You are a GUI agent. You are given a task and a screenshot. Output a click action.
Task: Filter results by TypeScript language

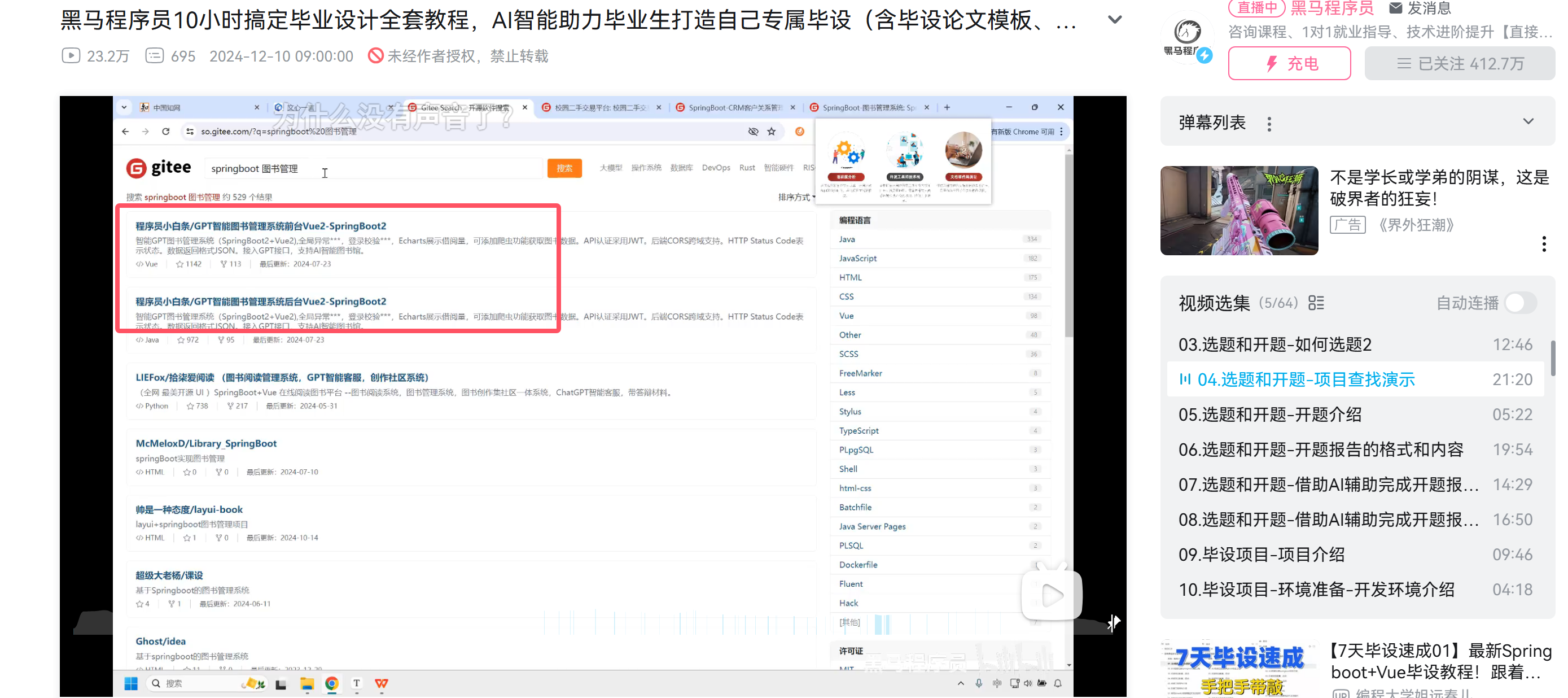point(940,431)
